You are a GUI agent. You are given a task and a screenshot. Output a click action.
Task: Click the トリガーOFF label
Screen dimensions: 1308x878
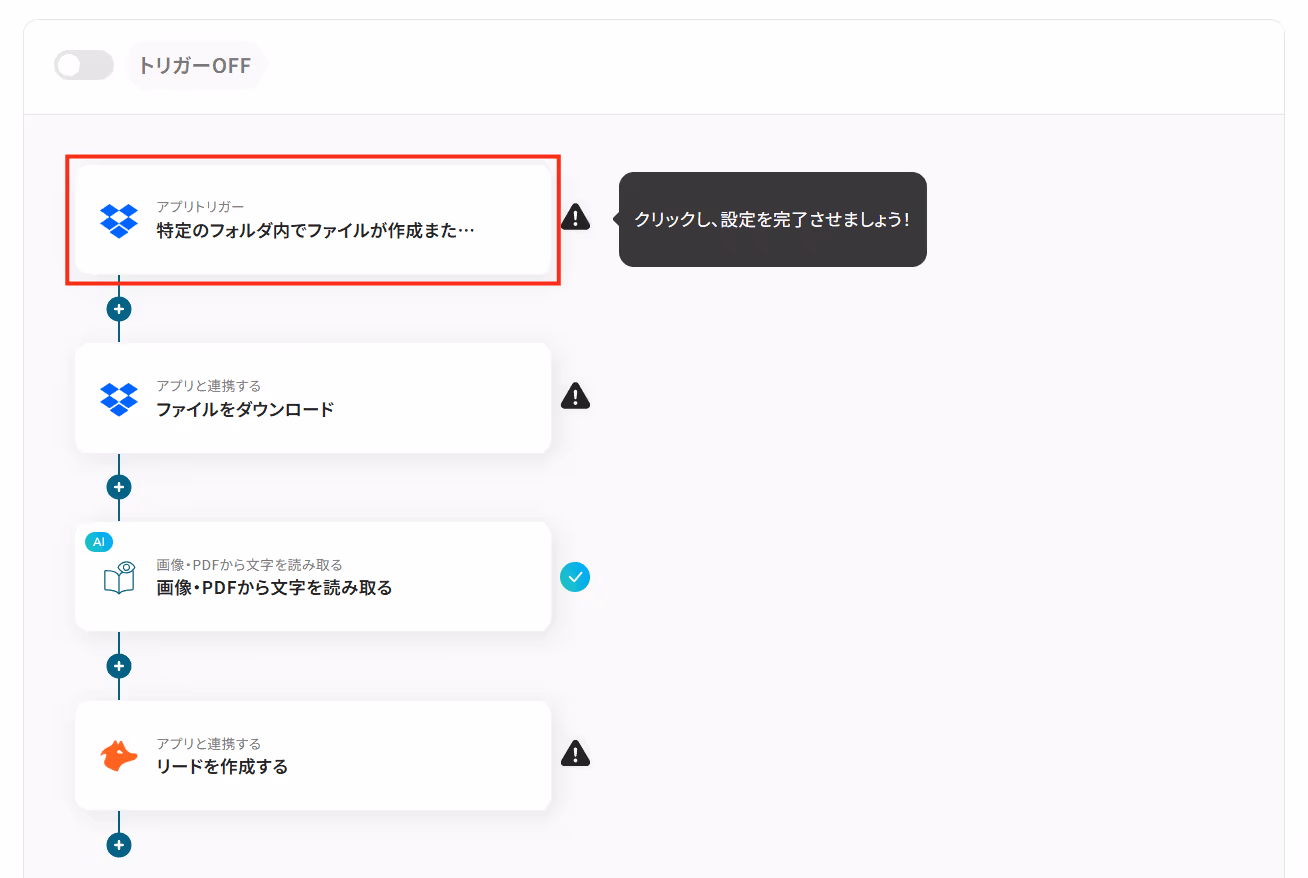click(x=195, y=66)
